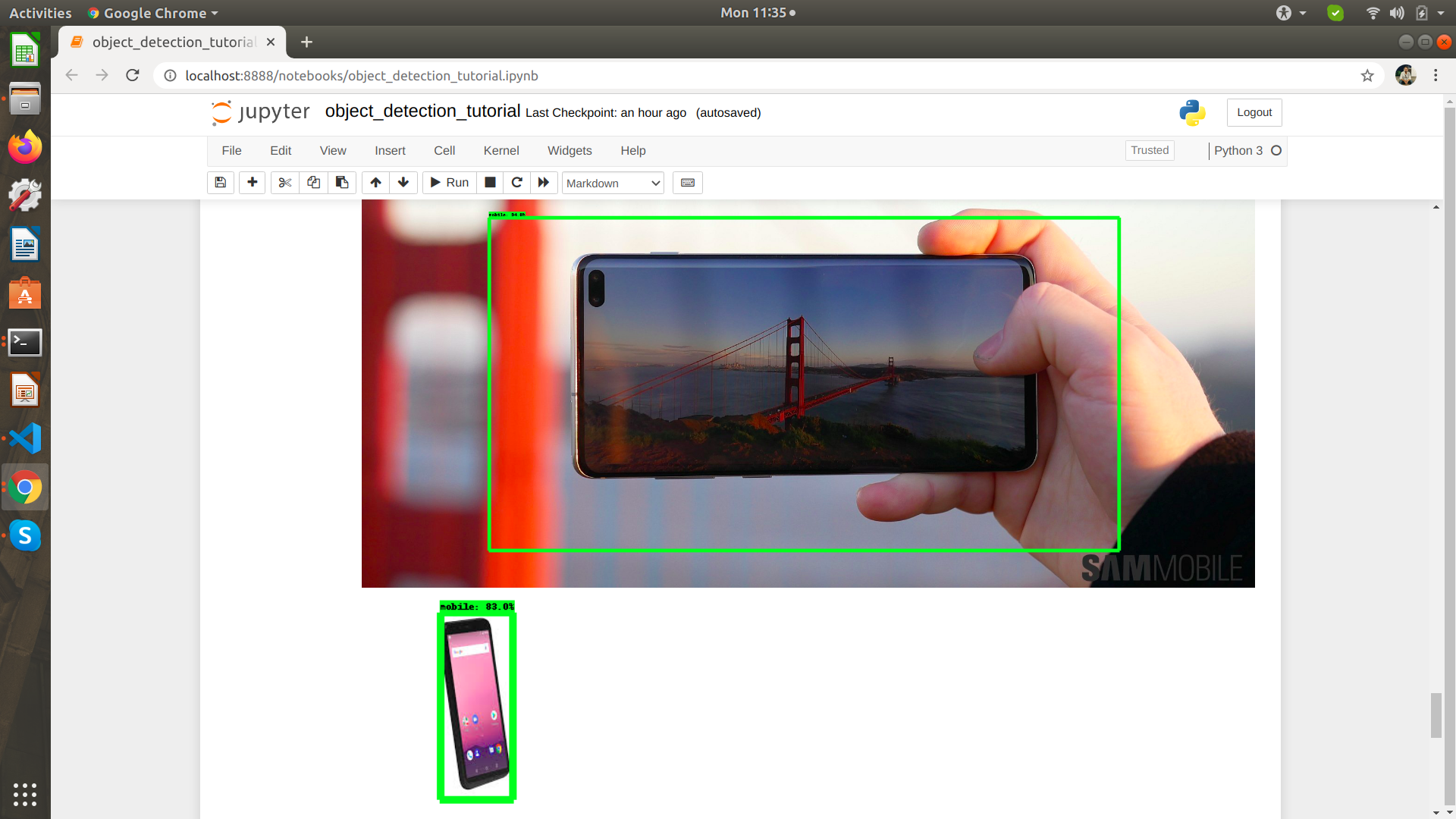Interrupt the kernel with stop icon
Screen dimensions: 1456x819
click(490, 183)
